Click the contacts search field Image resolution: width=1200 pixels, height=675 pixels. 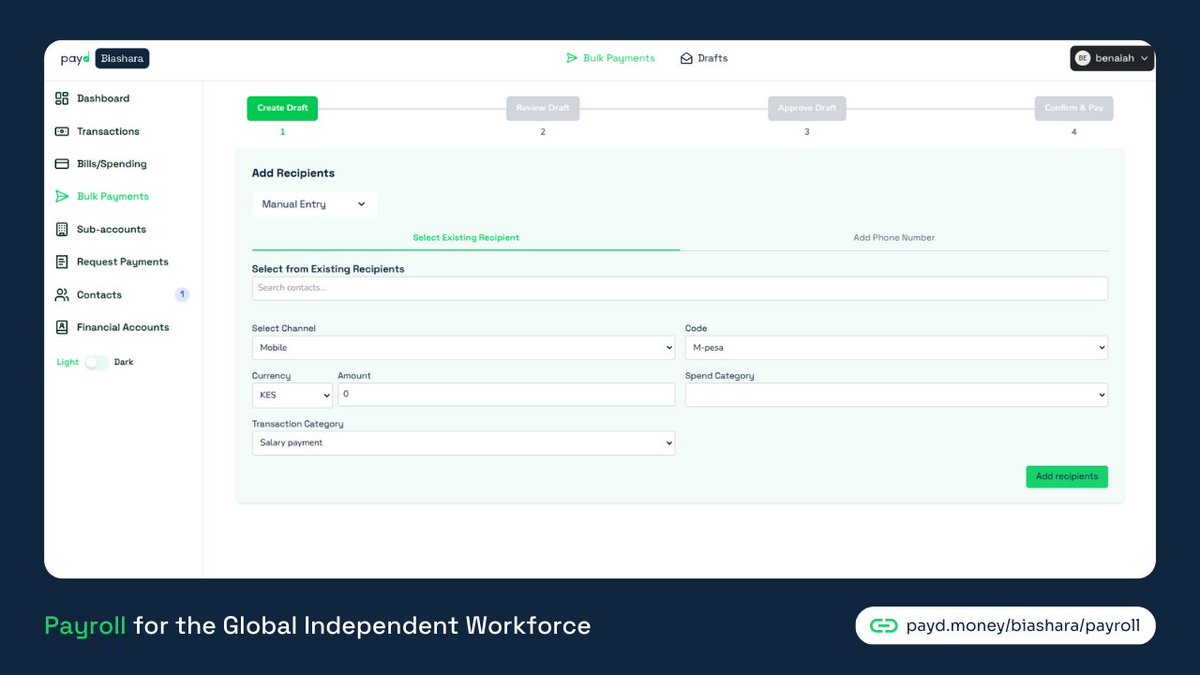coord(680,287)
